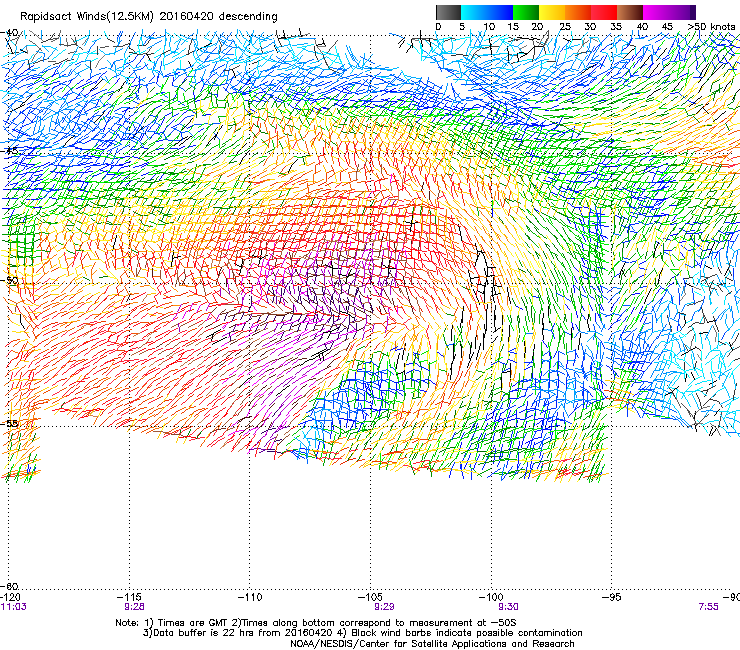Click the 9:28 pass time label
This screenshot has height=650, width=740.
click(x=135, y=607)
